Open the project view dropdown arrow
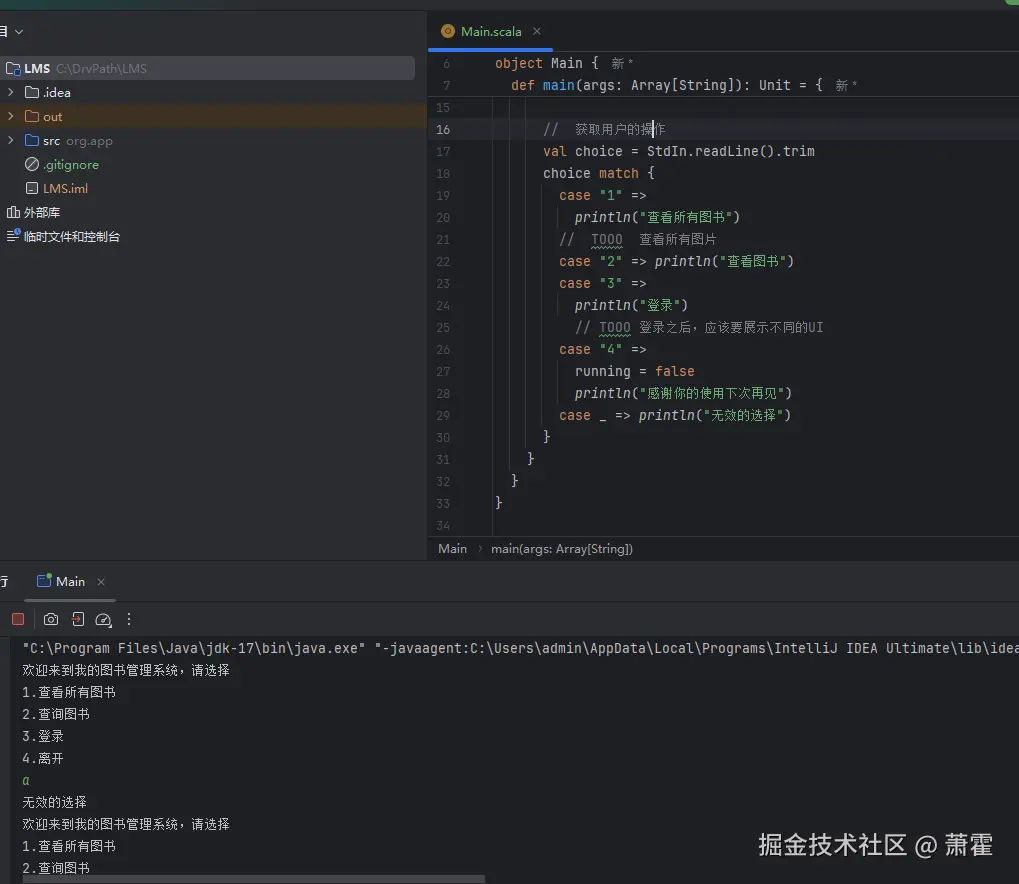This screenshot has width=1019, height=884. pyautogui.click(x=19, y=32)
